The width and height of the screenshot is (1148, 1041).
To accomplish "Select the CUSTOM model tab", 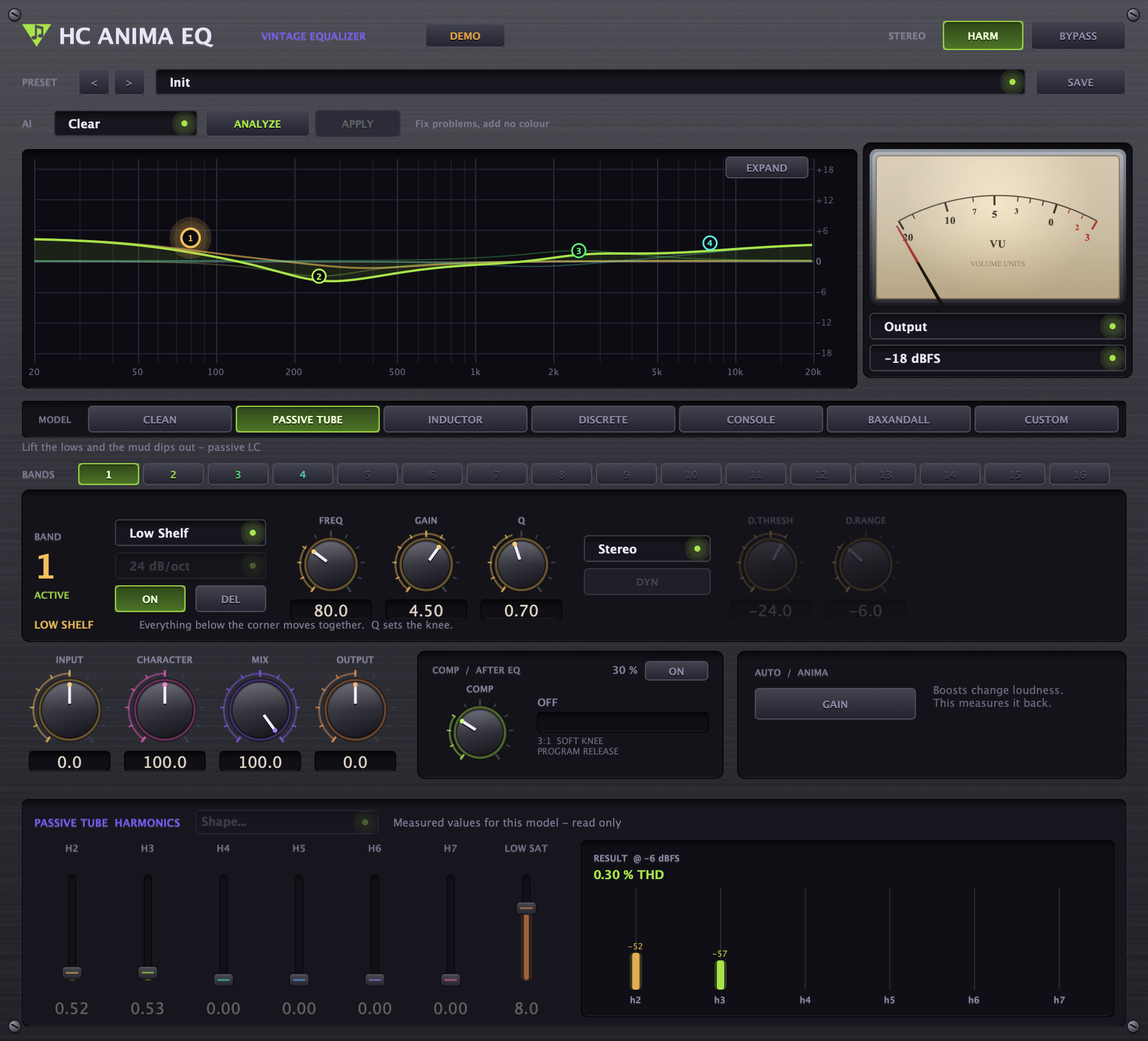I will (1046, 419).
